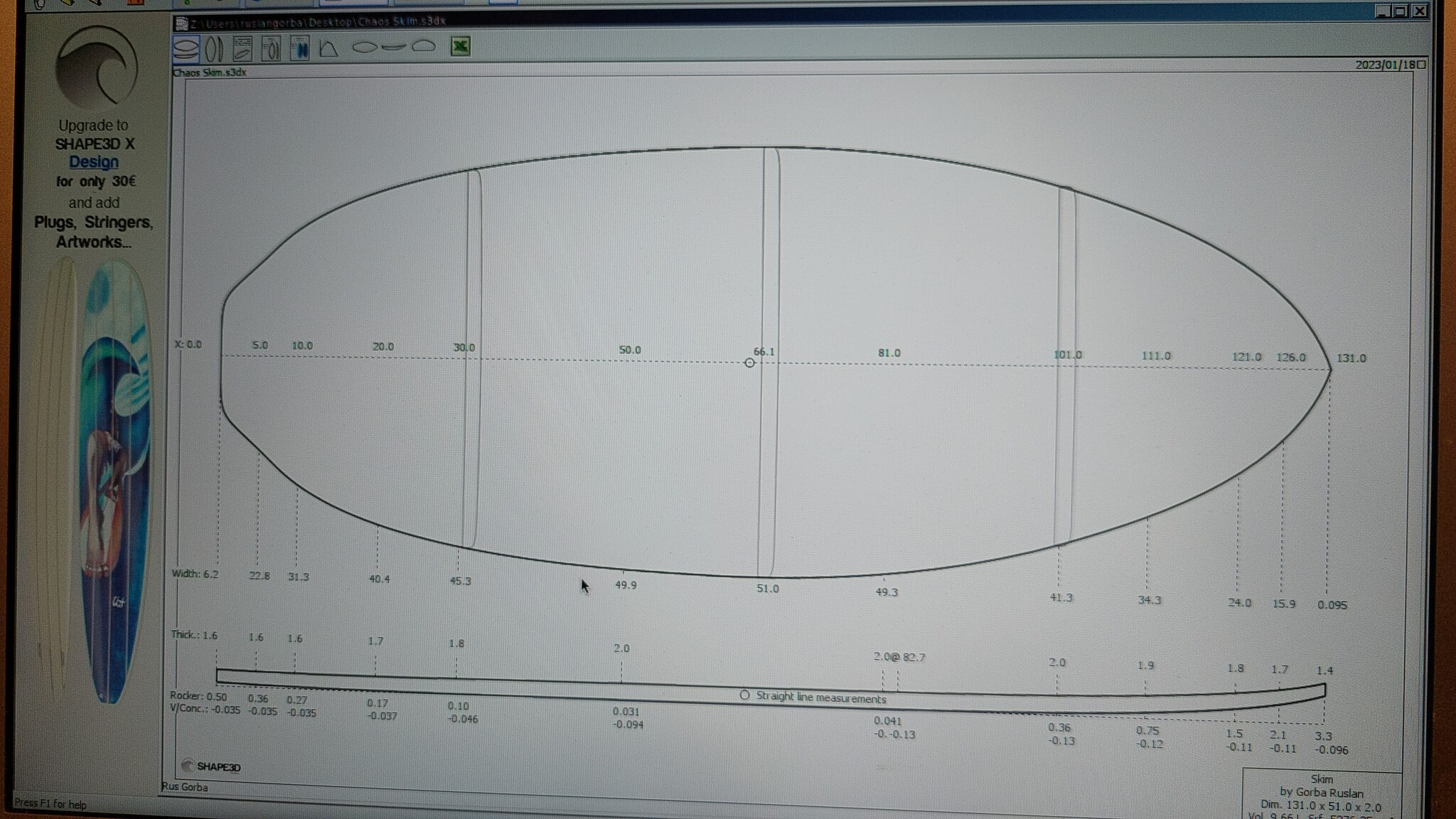Export to Excel using green X icon

pos(461,47)
